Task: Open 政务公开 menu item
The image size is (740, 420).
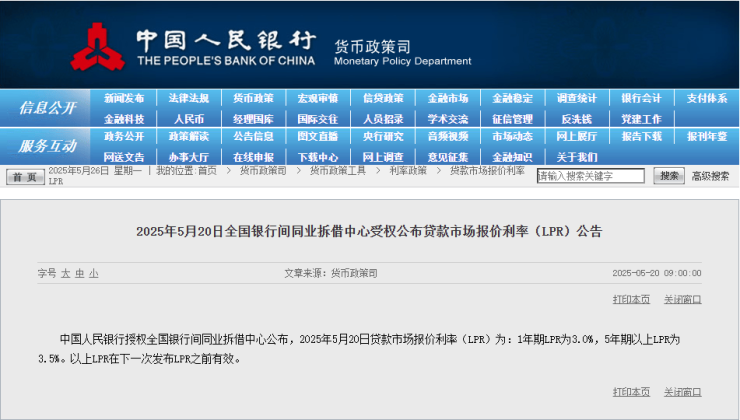Action: tap(124, 136)
